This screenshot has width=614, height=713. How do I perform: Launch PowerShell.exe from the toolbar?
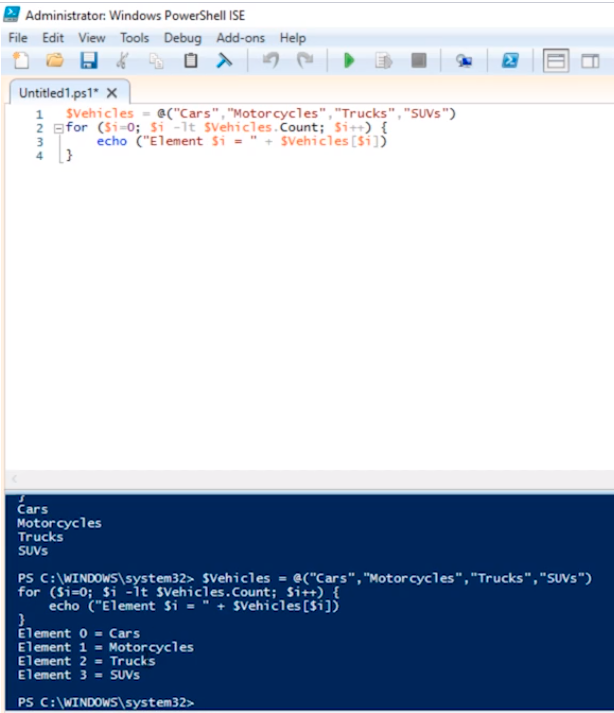510,61
